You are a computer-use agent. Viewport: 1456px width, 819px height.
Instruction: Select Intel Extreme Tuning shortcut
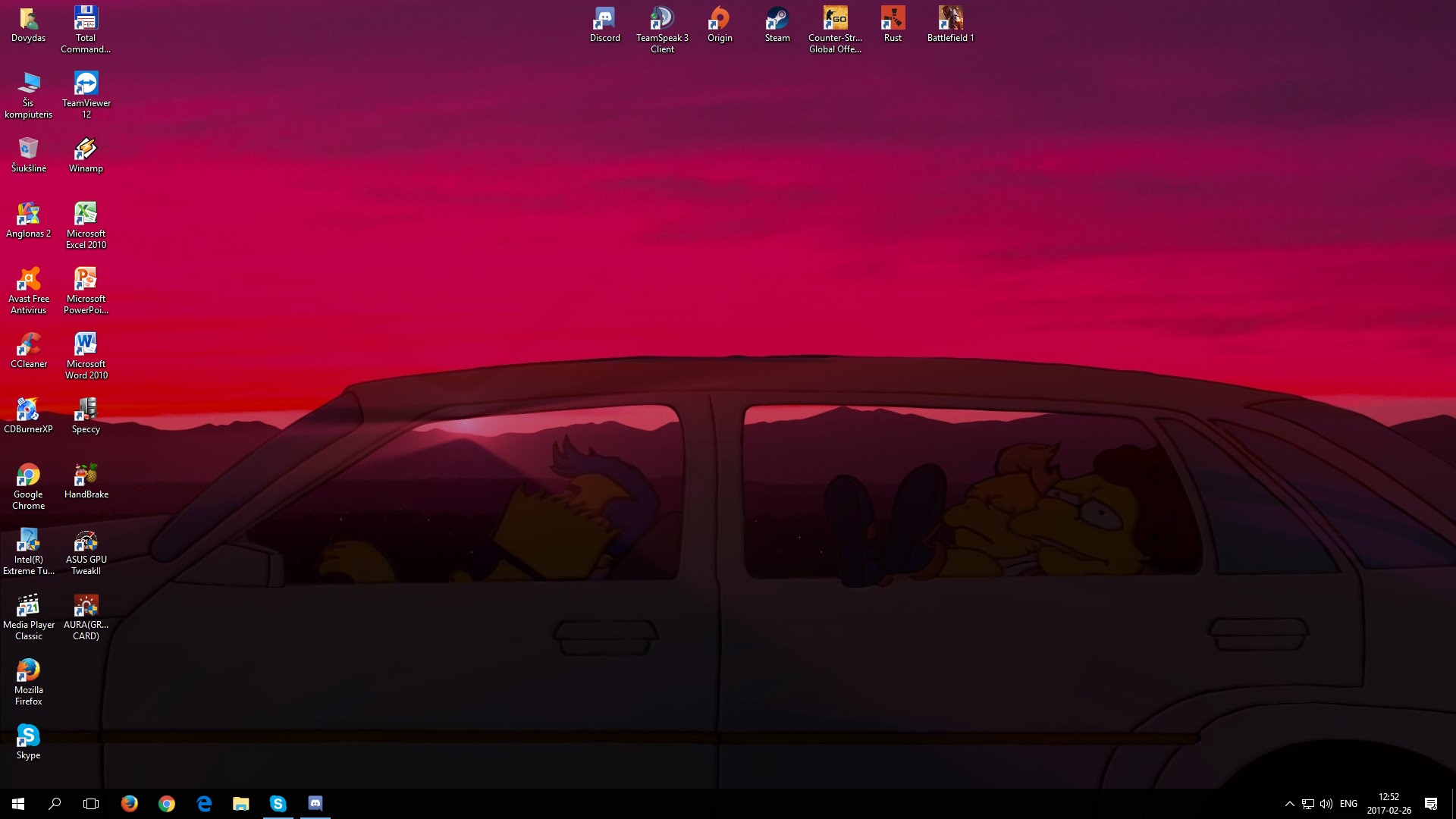pyautogui.click(x=28, y=552)
